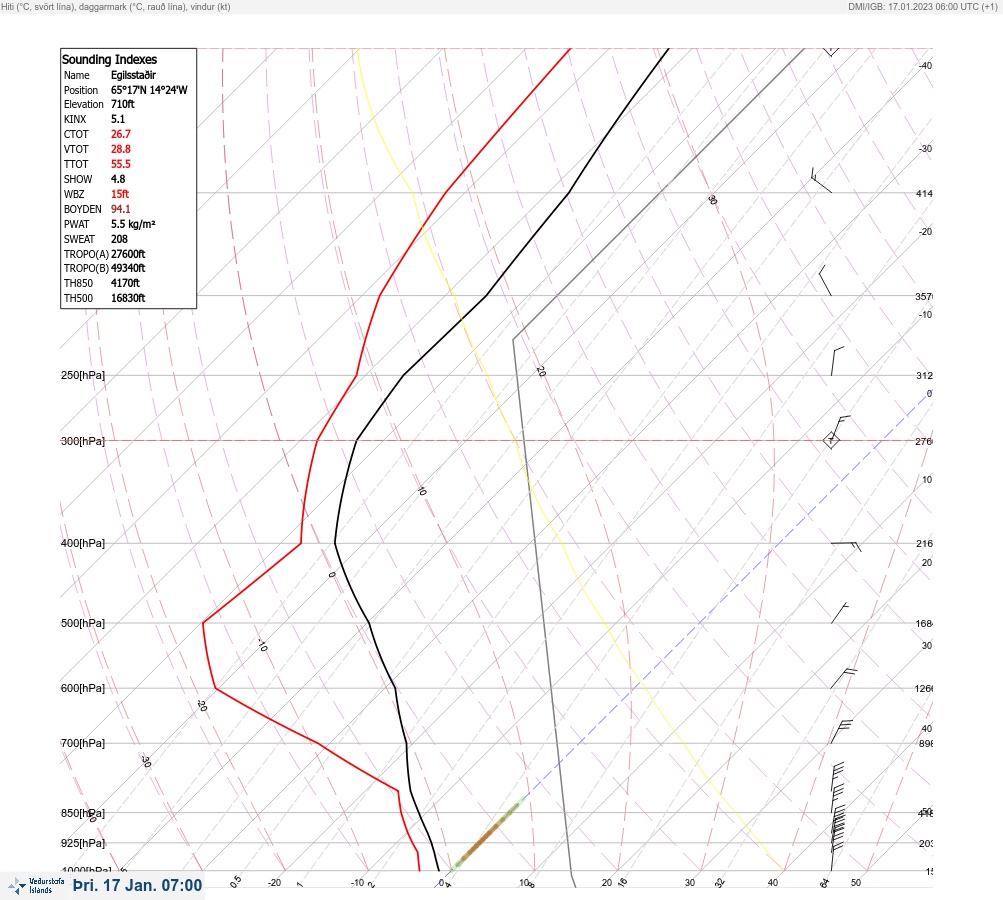Click the KINX value 5.1
This screenshot has width=1003, height=900.
[118, 119]
